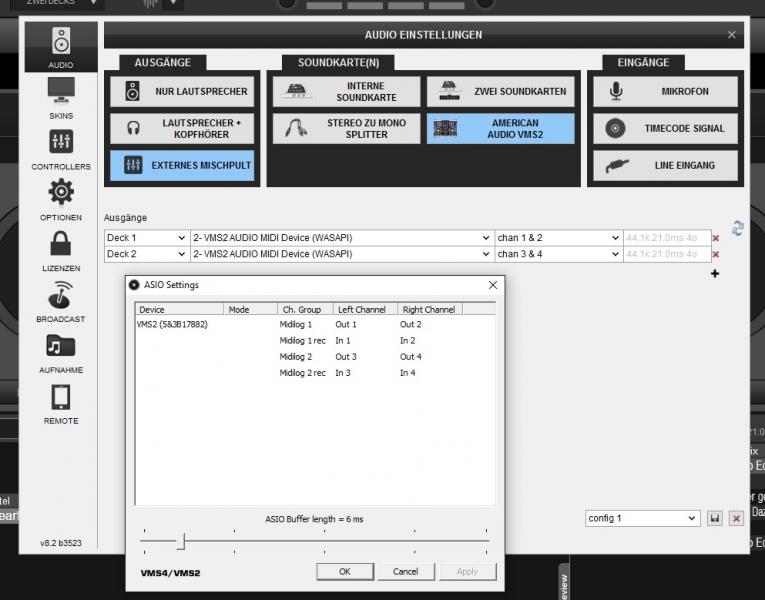Image resolution: width=765 pixels, height=600 pixels.
Task: Delete the Deck 1 output row
Action: coord(716,238)
